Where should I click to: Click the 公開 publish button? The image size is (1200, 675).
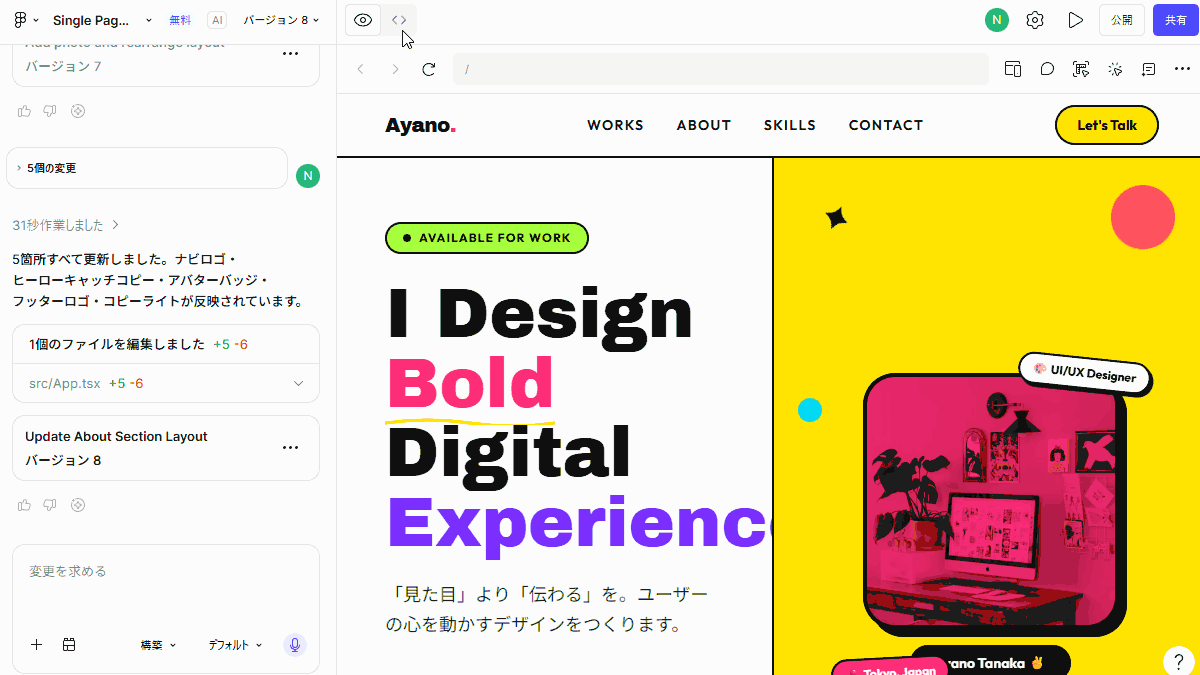click(1122, 20)
